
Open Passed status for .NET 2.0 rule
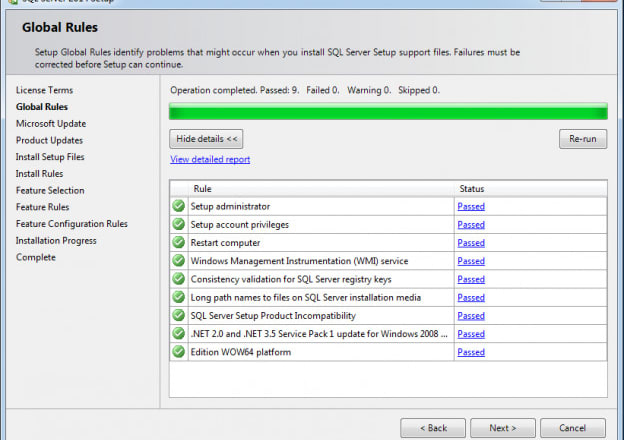click(x=471, y=334)
